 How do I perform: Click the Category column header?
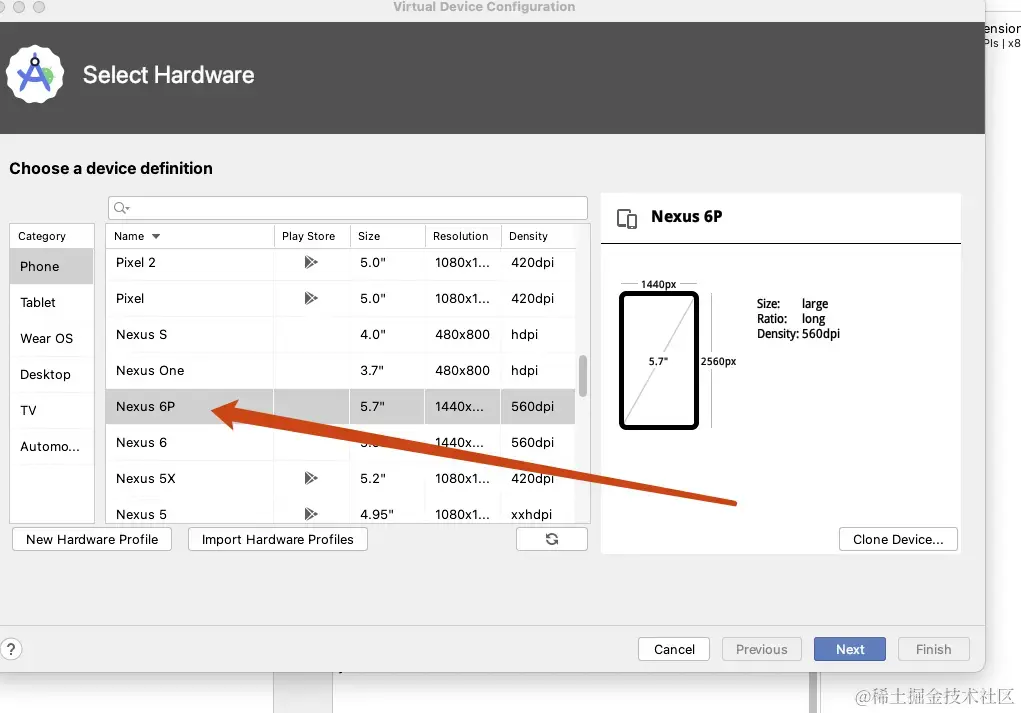[x=51, y=236]
